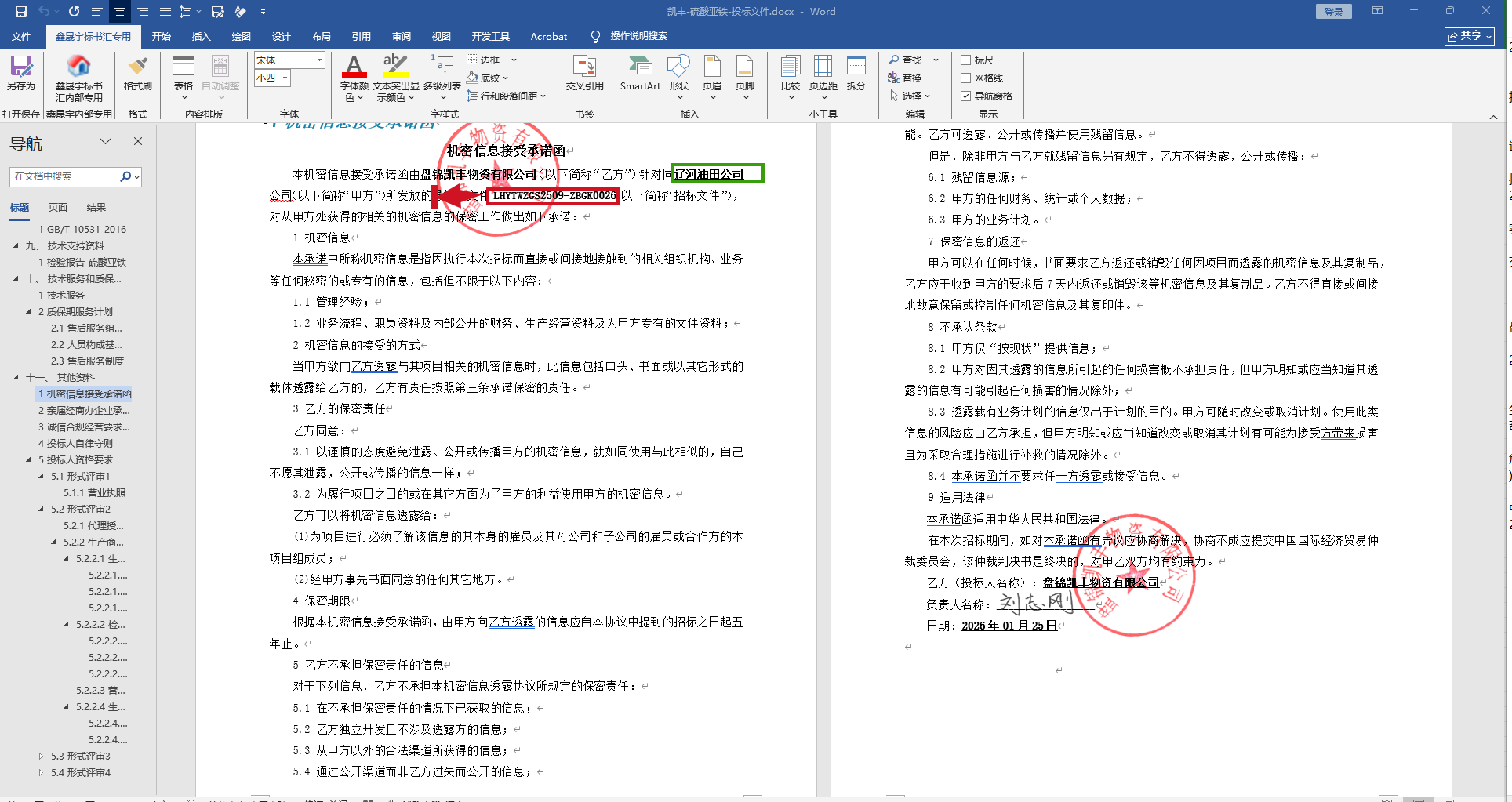Click 替换 replace command
Viewport: 1512px width, 802px height.
coord(905,78)
